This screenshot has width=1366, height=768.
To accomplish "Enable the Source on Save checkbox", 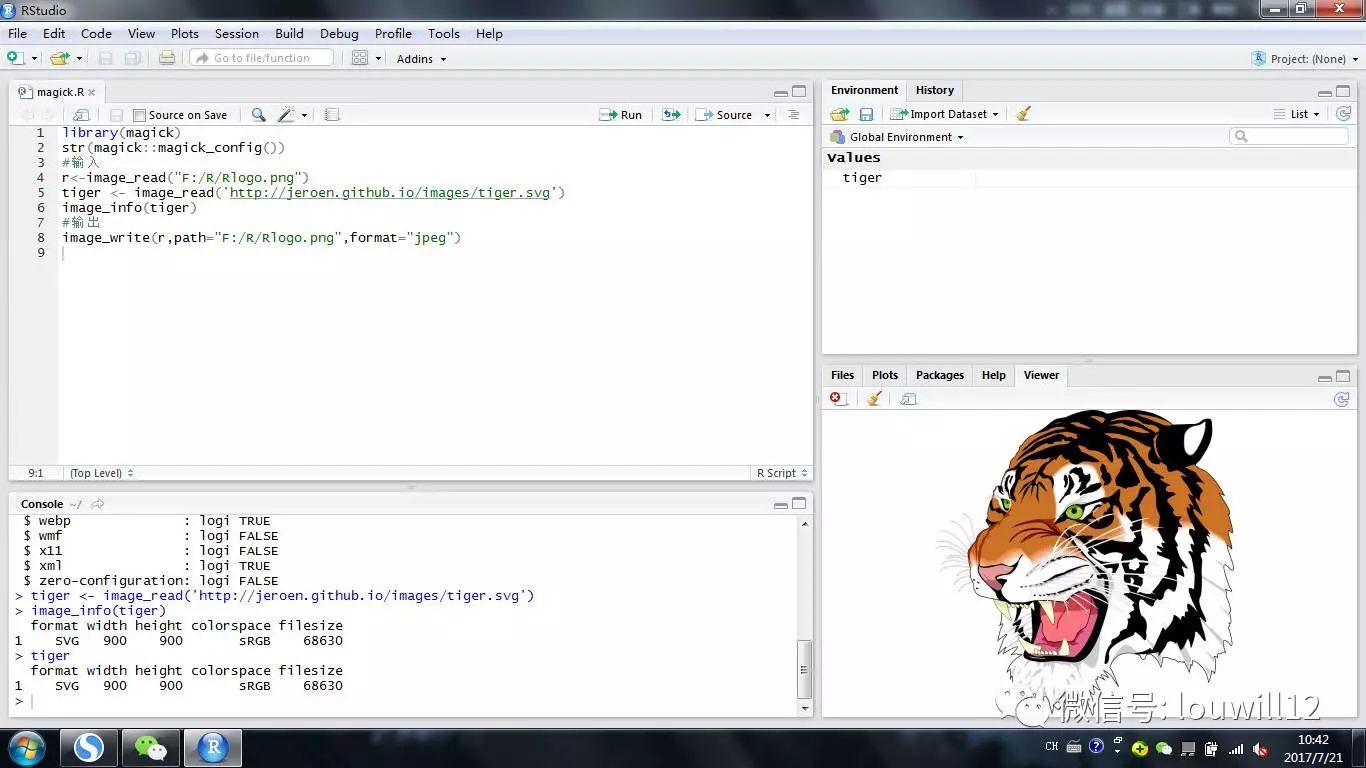I will click(140, 115).
